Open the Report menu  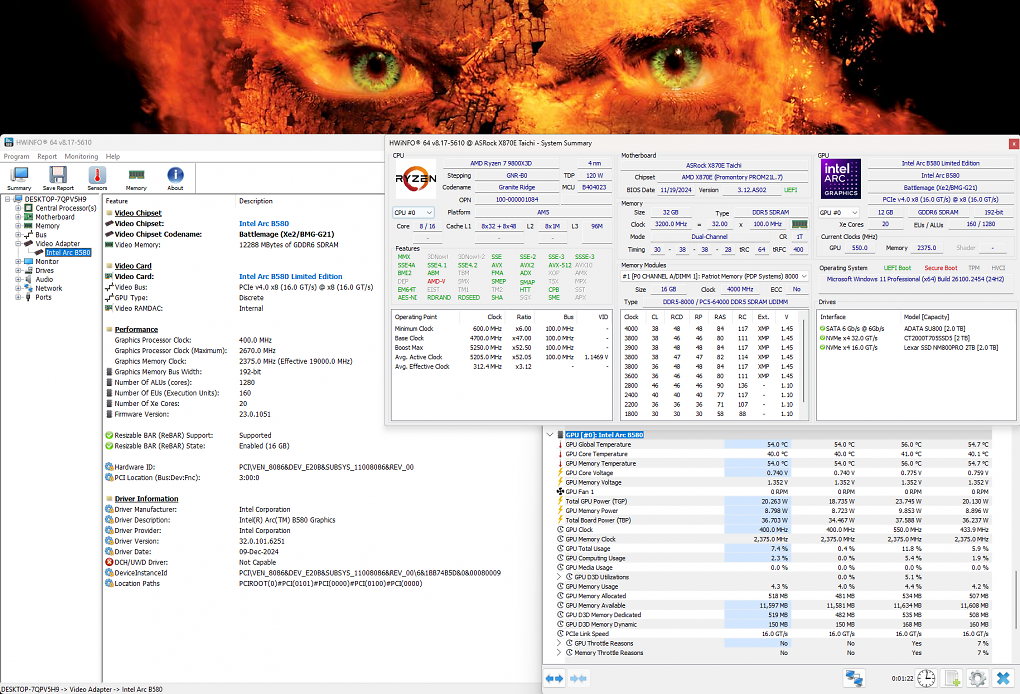(x=47, y=157)
